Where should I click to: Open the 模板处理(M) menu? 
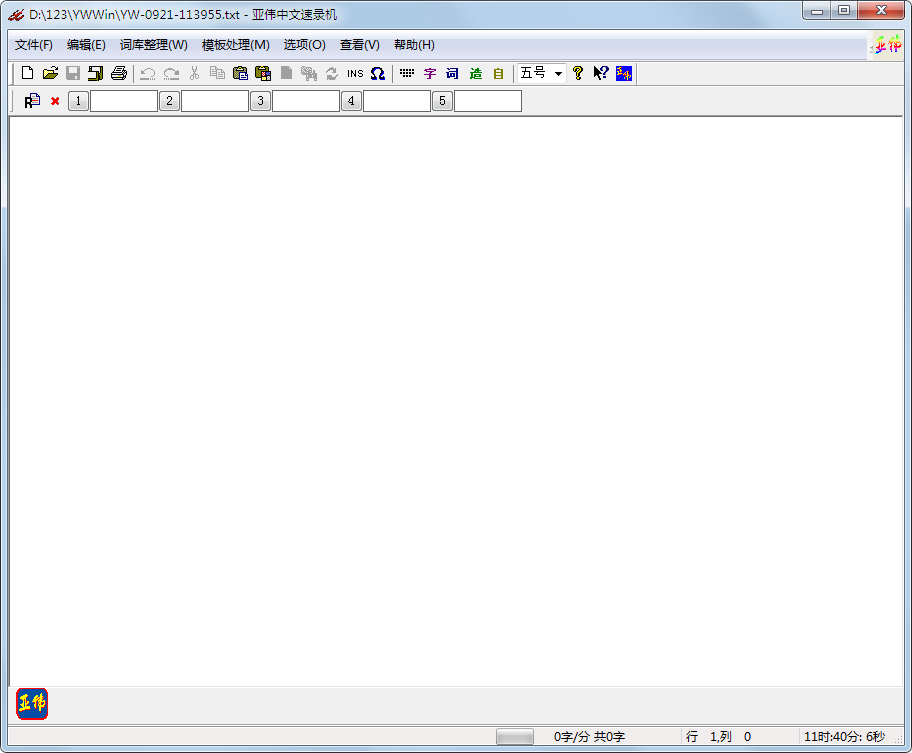pyautogui.click(x=235, y=45)
